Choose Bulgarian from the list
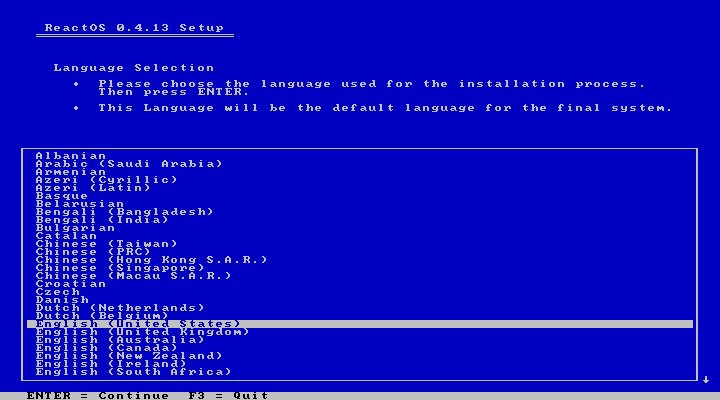Screen dimensions: 720x400 pos(75,228)
